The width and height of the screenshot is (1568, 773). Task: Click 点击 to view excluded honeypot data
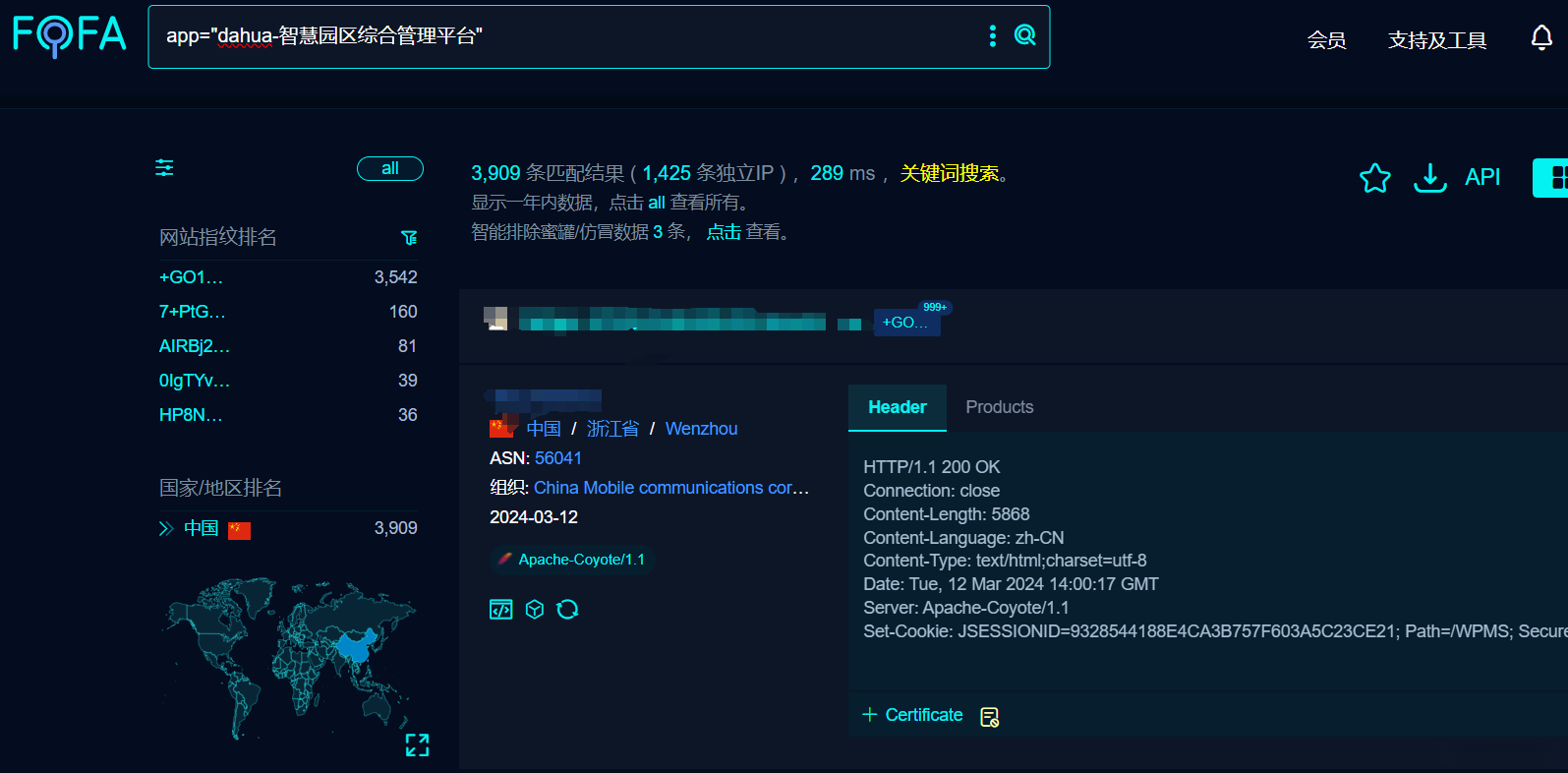(724, 232)
